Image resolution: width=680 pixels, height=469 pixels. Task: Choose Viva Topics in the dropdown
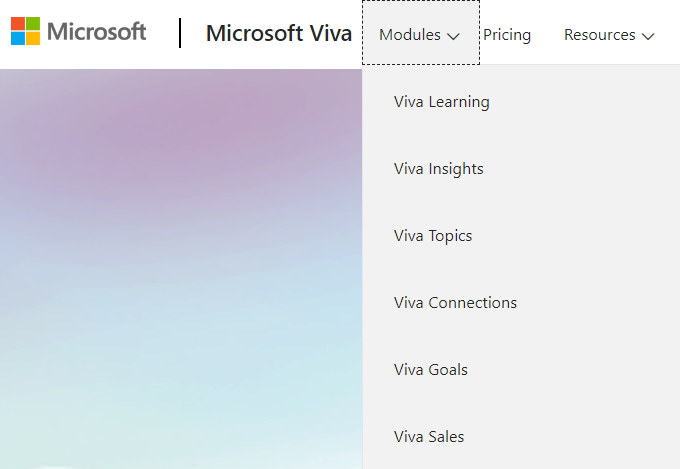[x=433, y=236]
